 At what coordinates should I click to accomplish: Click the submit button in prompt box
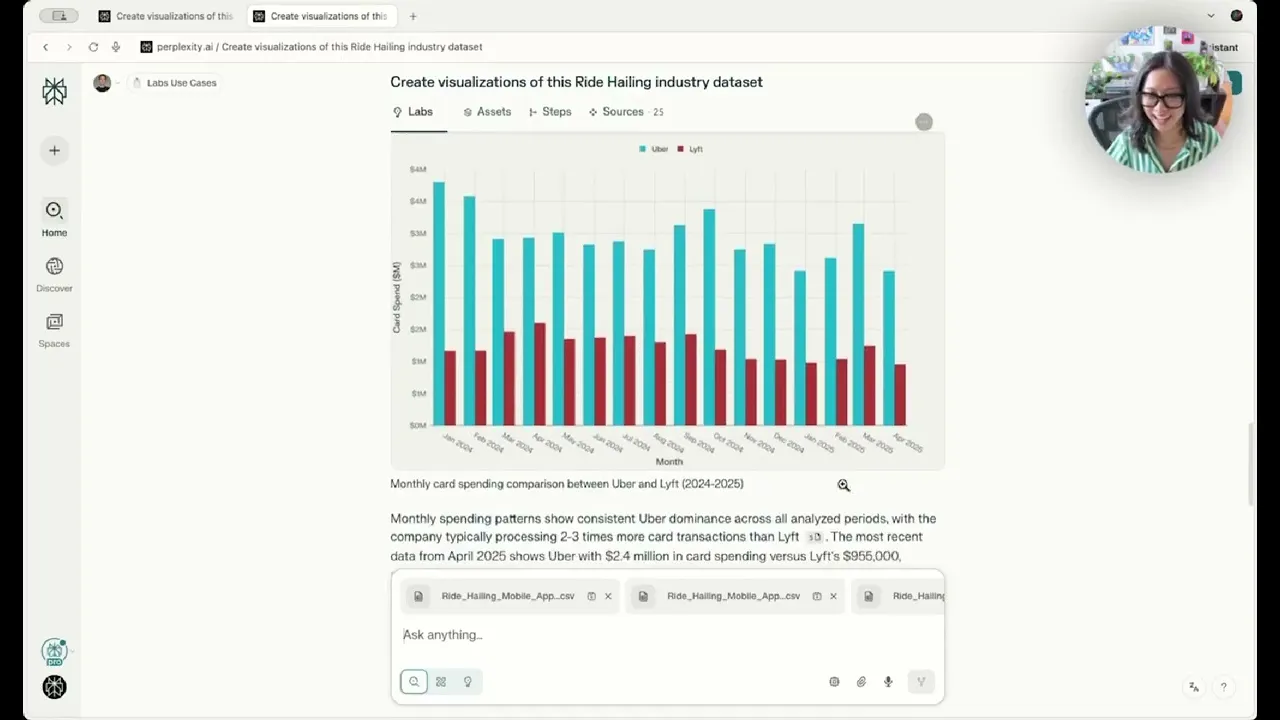921,682
